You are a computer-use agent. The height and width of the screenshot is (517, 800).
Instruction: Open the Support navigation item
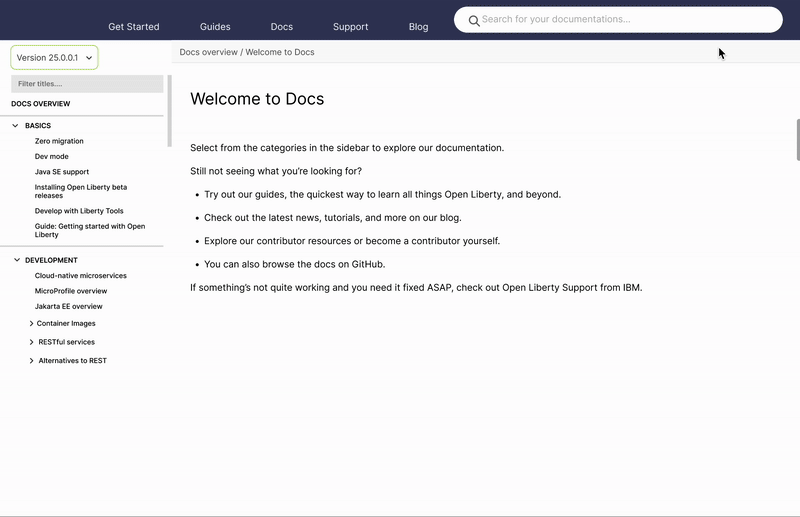[351, 27]
